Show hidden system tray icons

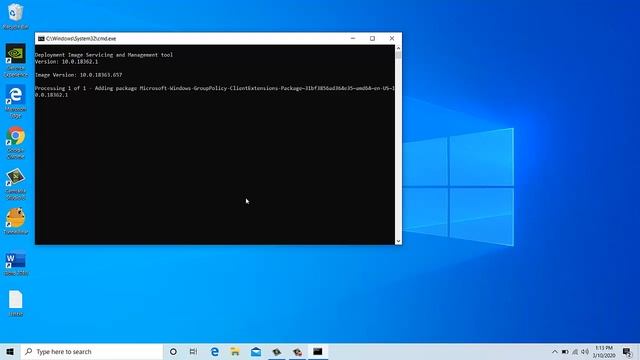tap(555, 352)
